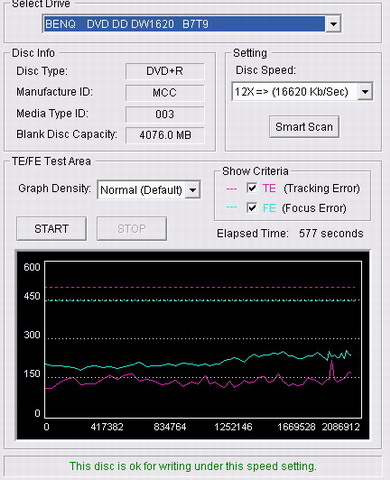The width and height of the screenshot is (390, 480).
Task: Click the Tracking Error label text
Action: (x=322, y=188)
